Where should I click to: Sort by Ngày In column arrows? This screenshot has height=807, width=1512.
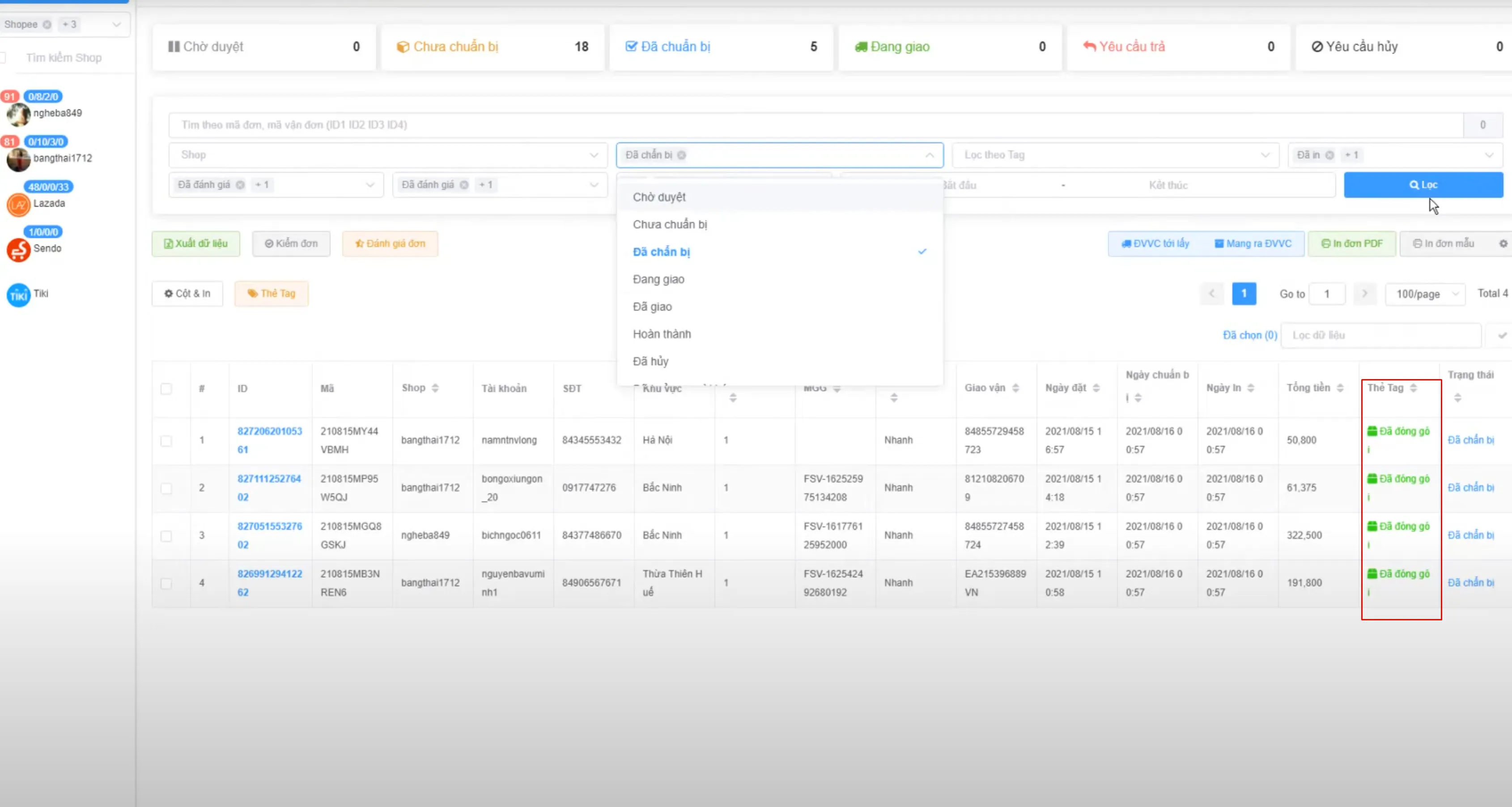tap(1251, 388)
